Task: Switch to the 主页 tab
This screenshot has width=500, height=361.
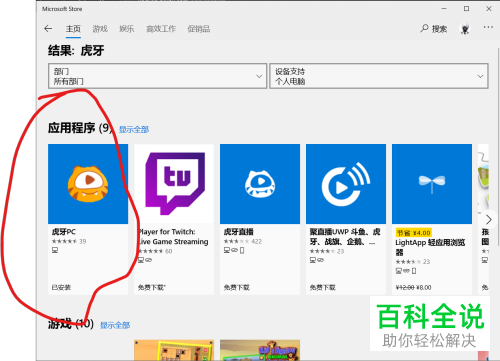Action: pos(73,29)
